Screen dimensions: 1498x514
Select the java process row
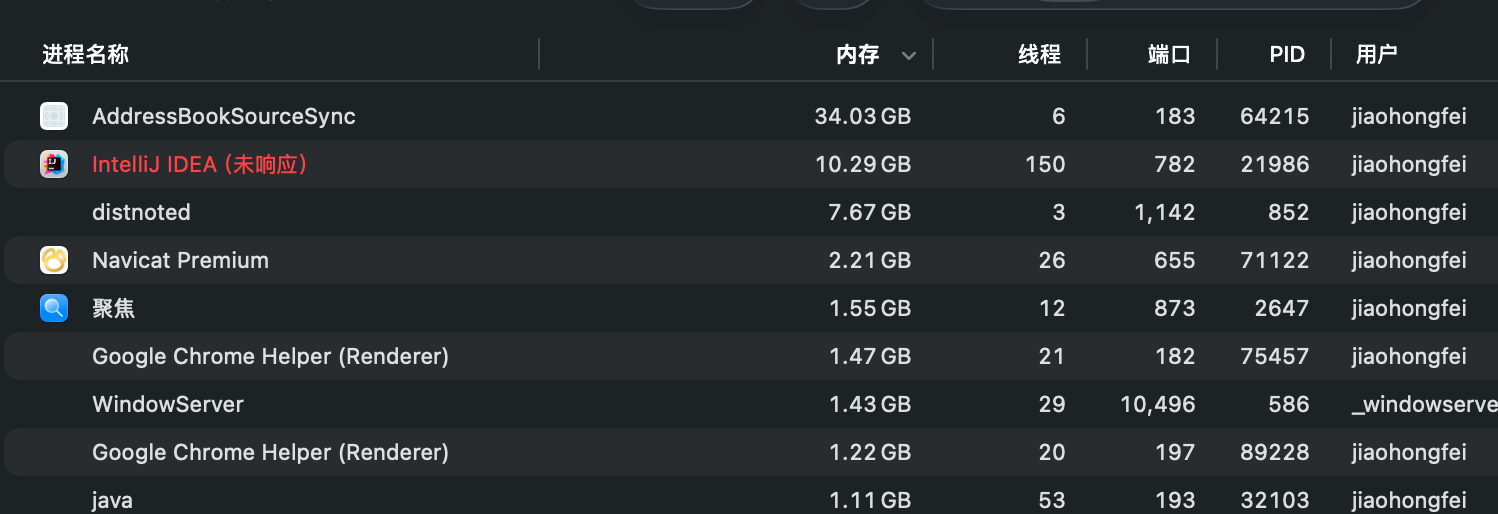pos(112,499)
